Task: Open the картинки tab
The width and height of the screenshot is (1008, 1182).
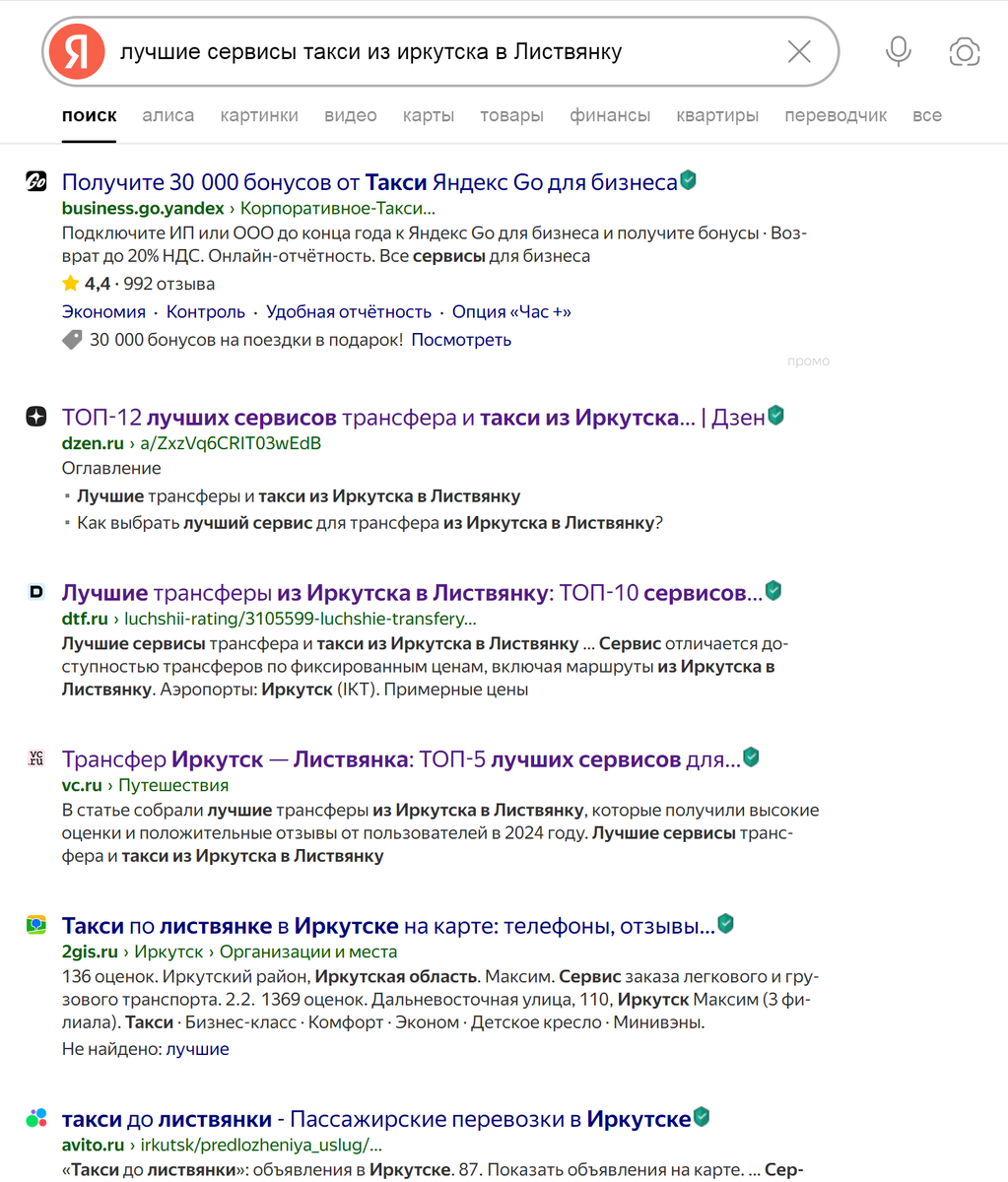Action: tap(259, 115)
